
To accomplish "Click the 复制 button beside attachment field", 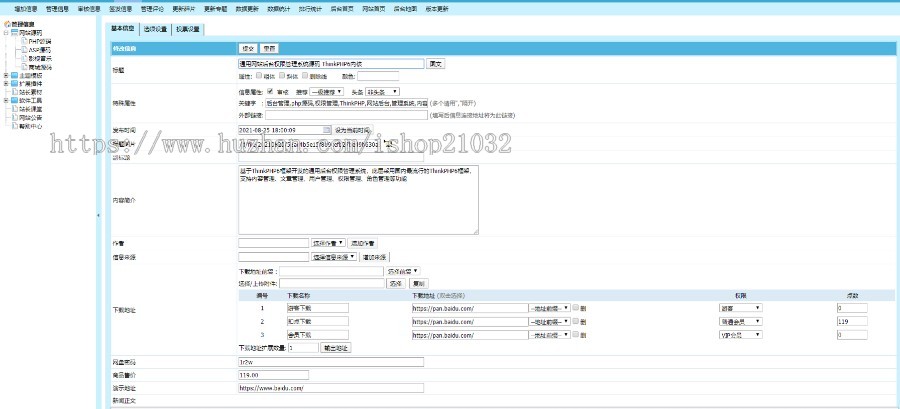I will click(x=418, y=283).
